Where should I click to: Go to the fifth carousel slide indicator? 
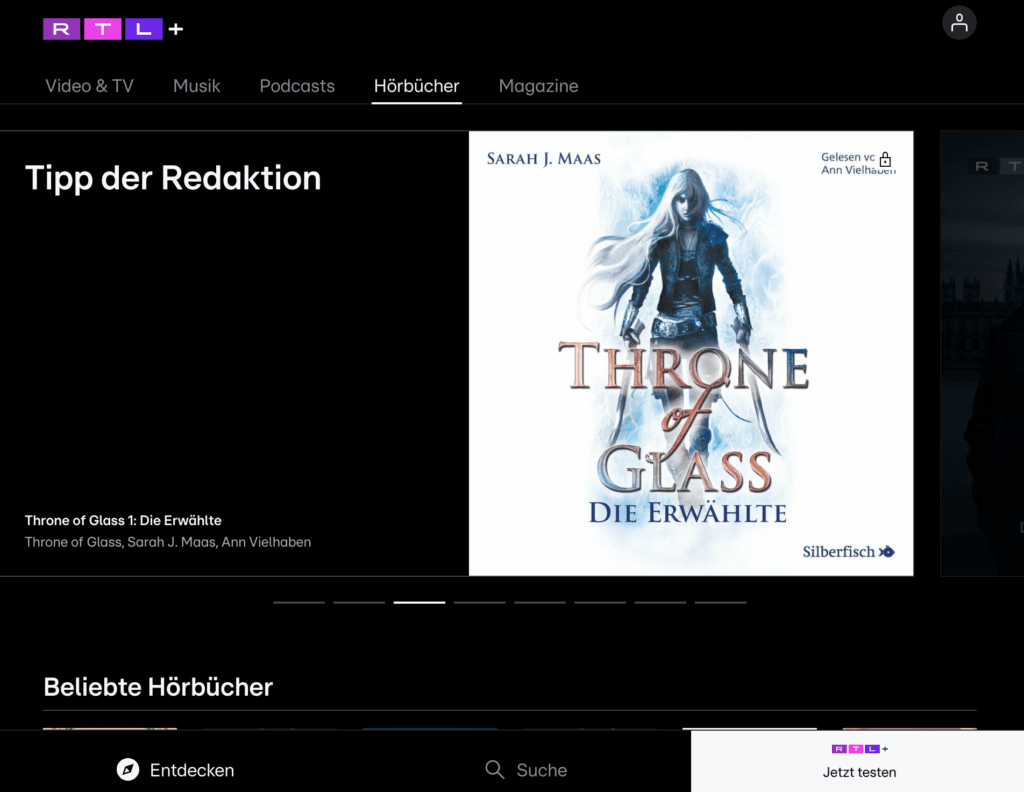pos(540,603)
